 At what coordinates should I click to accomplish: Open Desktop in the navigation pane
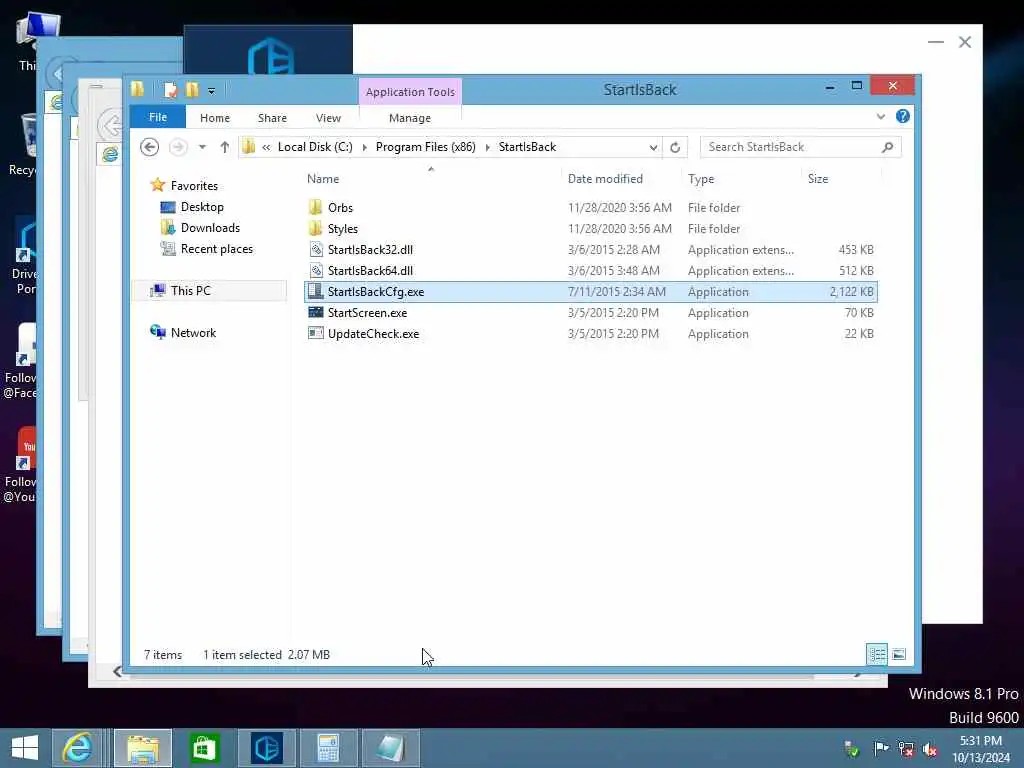point(202,207)
